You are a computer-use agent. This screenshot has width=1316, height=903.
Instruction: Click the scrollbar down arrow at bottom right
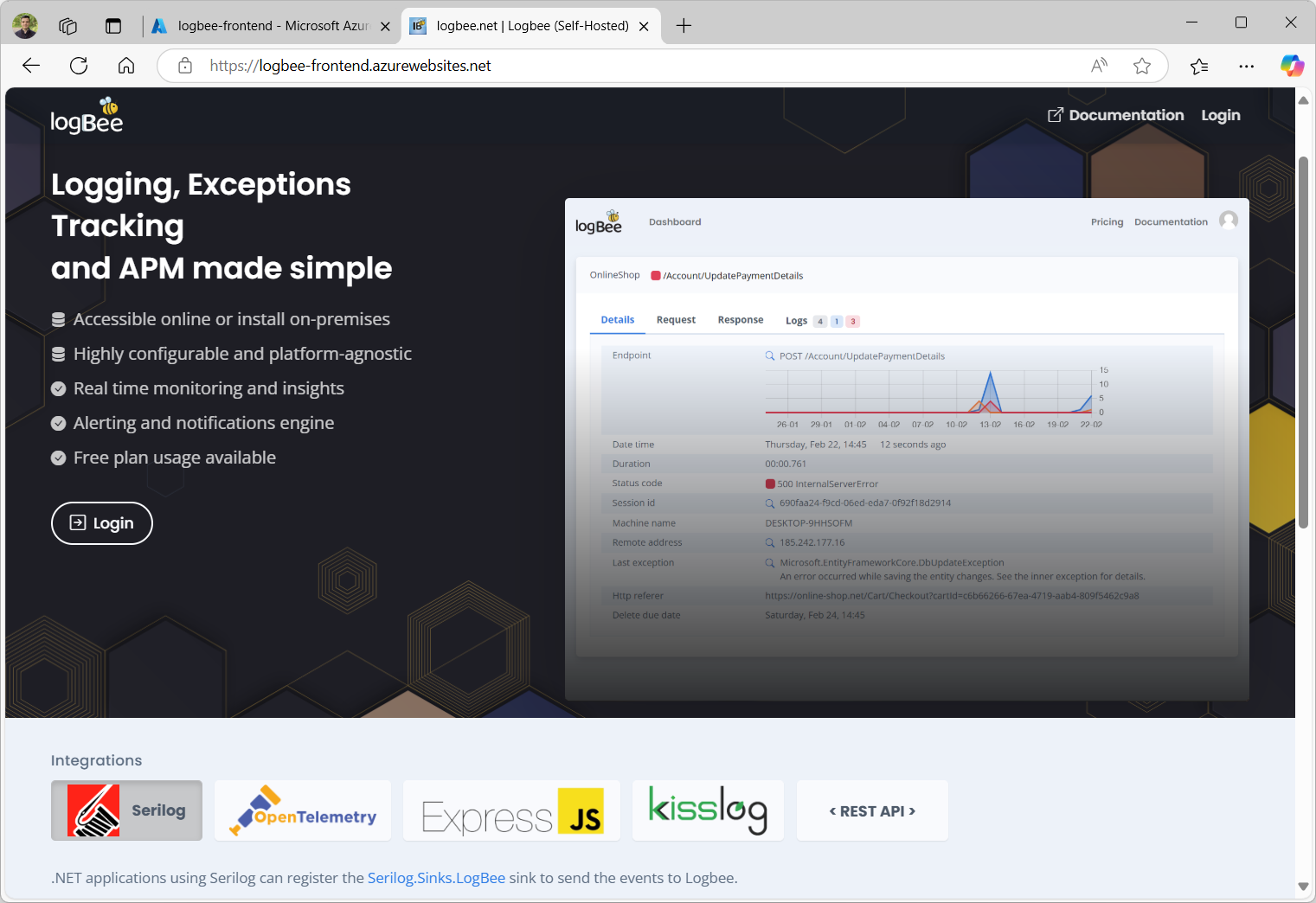1303,887
